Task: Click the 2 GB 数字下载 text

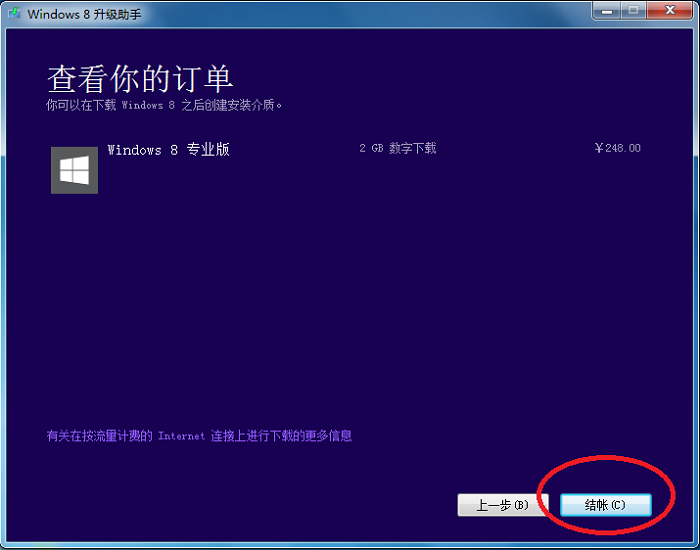Action: [398, 148]
